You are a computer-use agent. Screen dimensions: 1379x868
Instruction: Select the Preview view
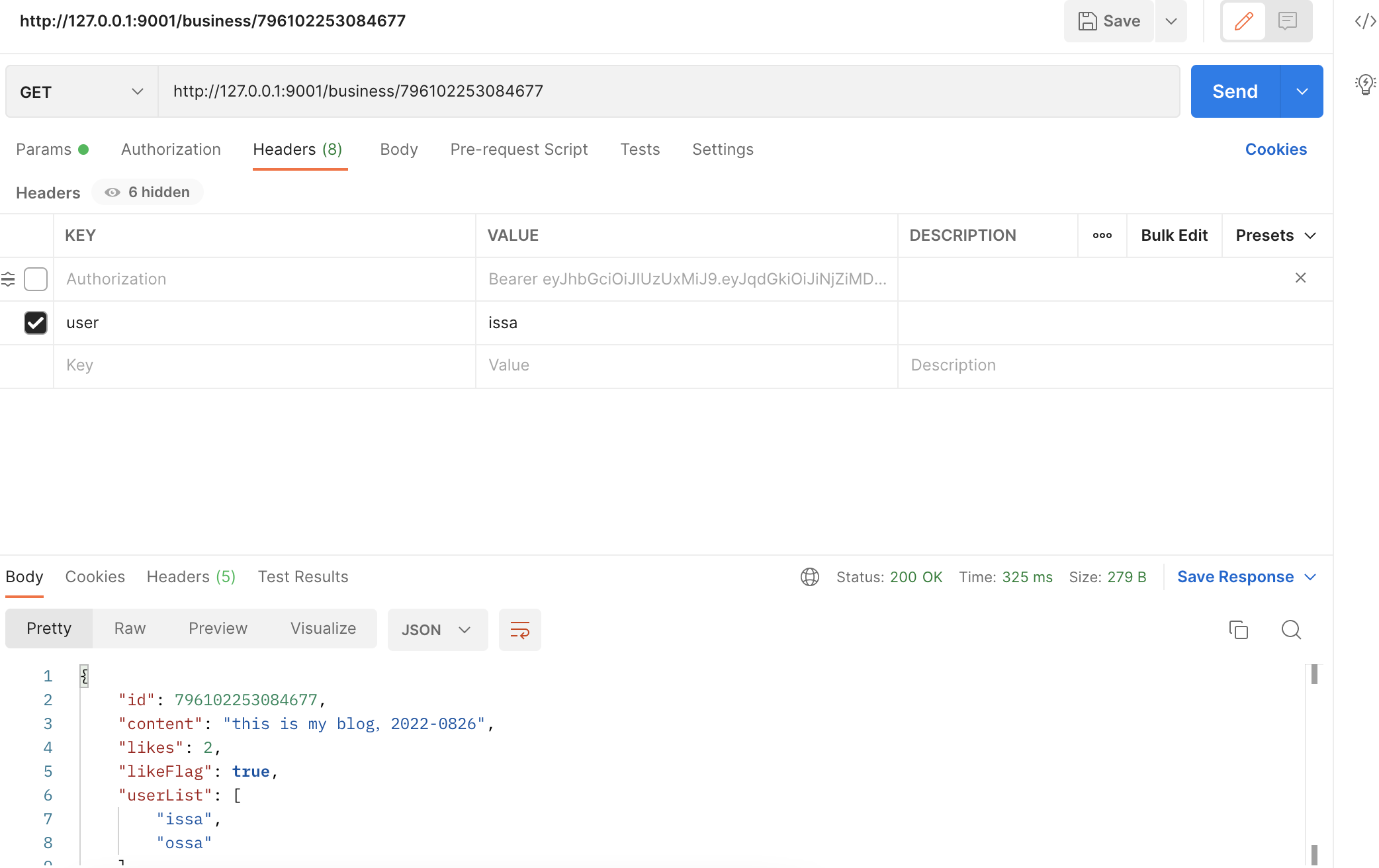[218, 629]
